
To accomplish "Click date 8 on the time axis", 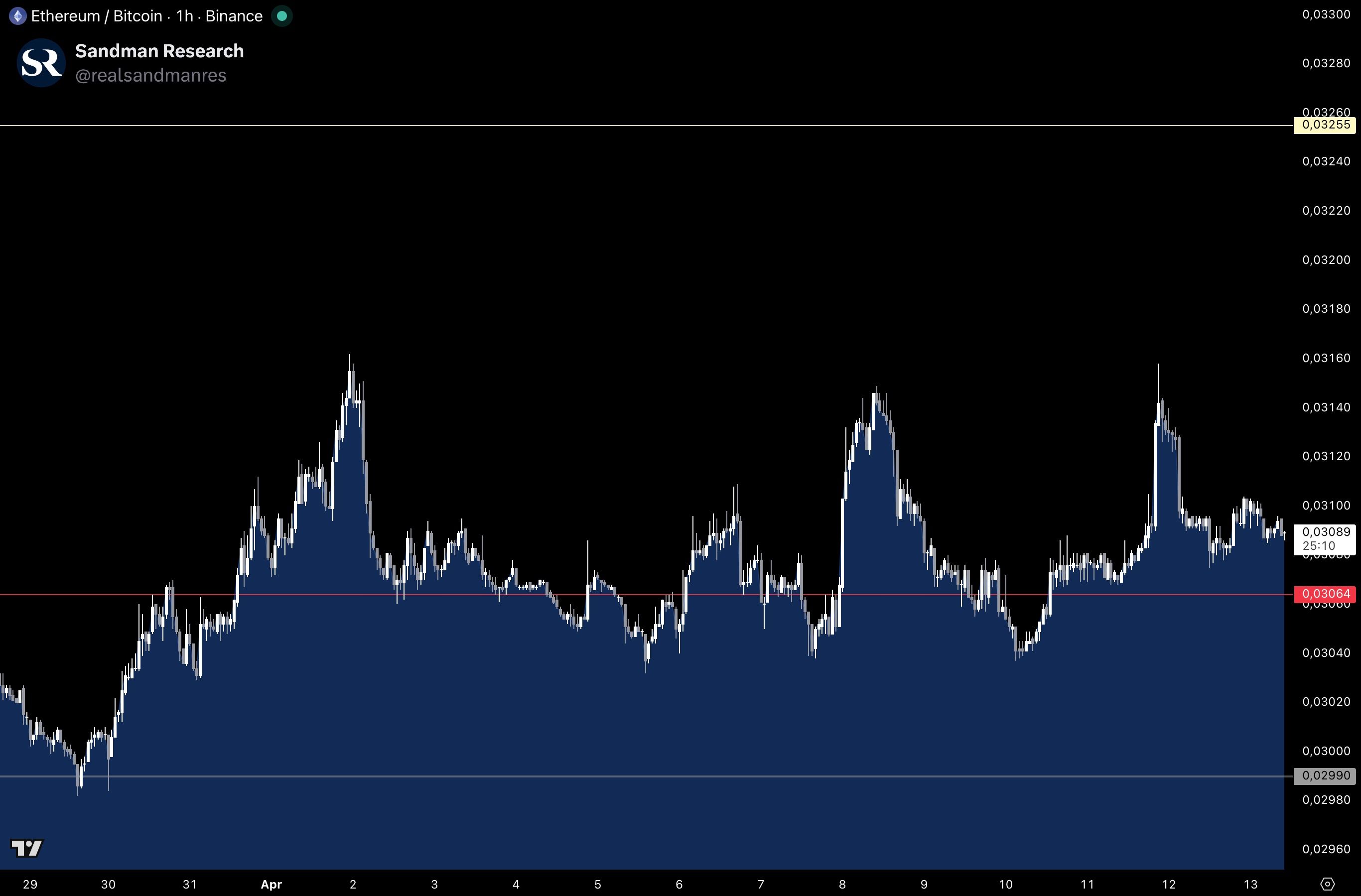I will click(842, 884).
